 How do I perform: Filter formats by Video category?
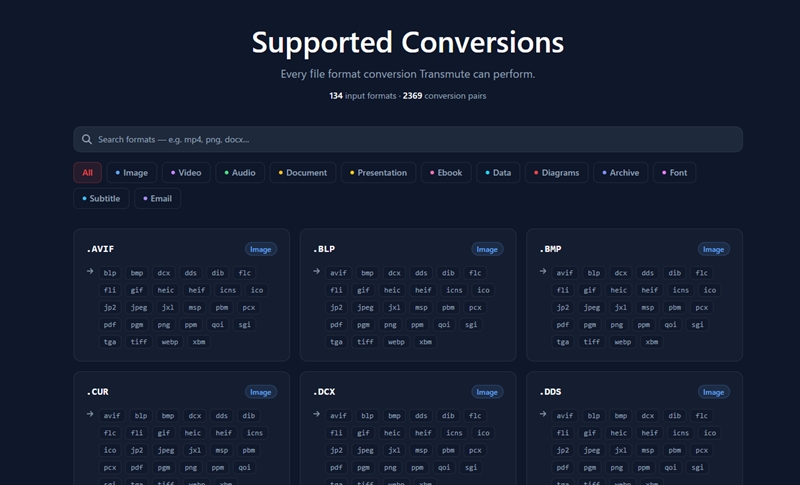coord(185,172)
